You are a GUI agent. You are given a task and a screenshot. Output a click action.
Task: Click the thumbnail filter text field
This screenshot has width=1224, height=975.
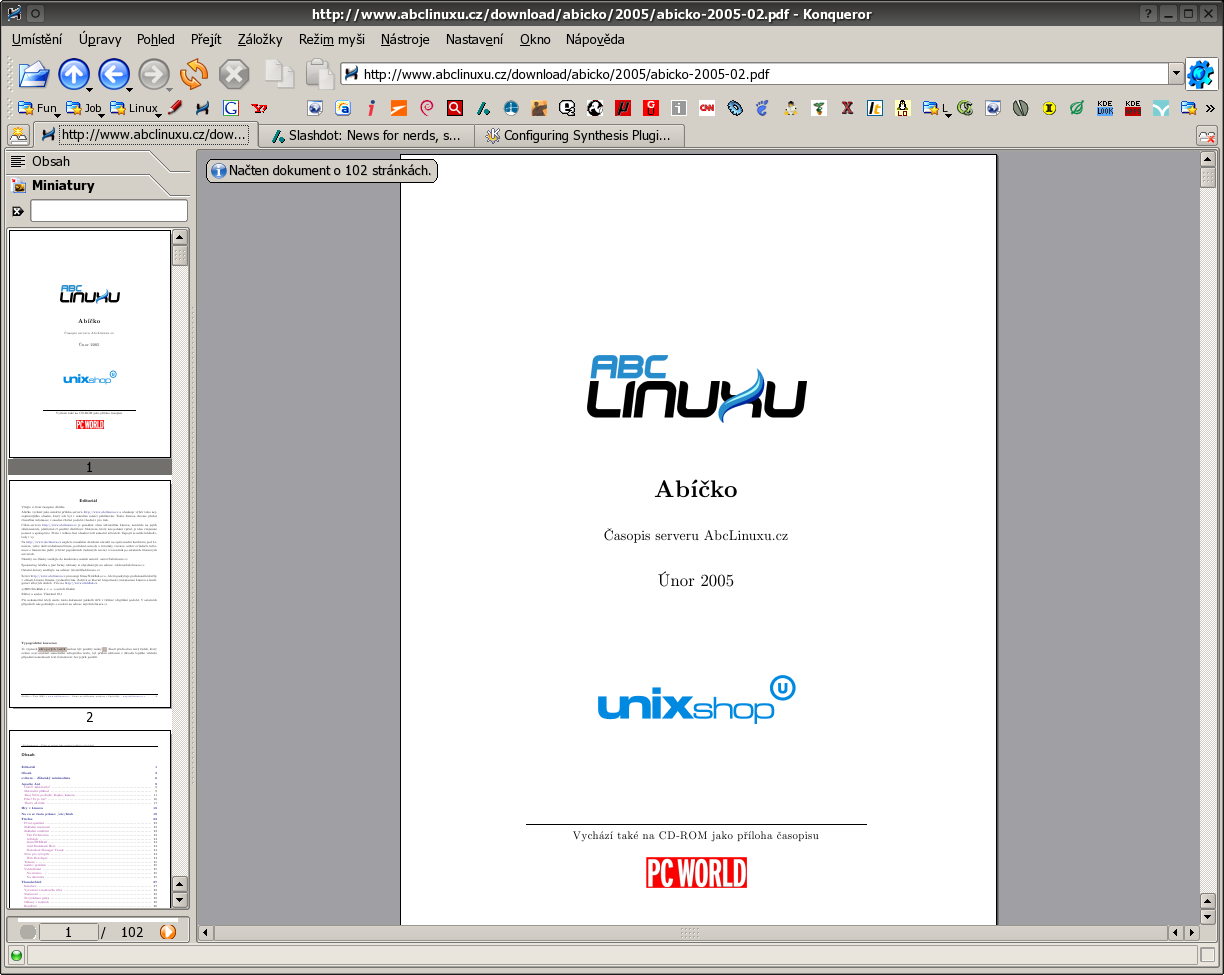[x=109, y=211]
